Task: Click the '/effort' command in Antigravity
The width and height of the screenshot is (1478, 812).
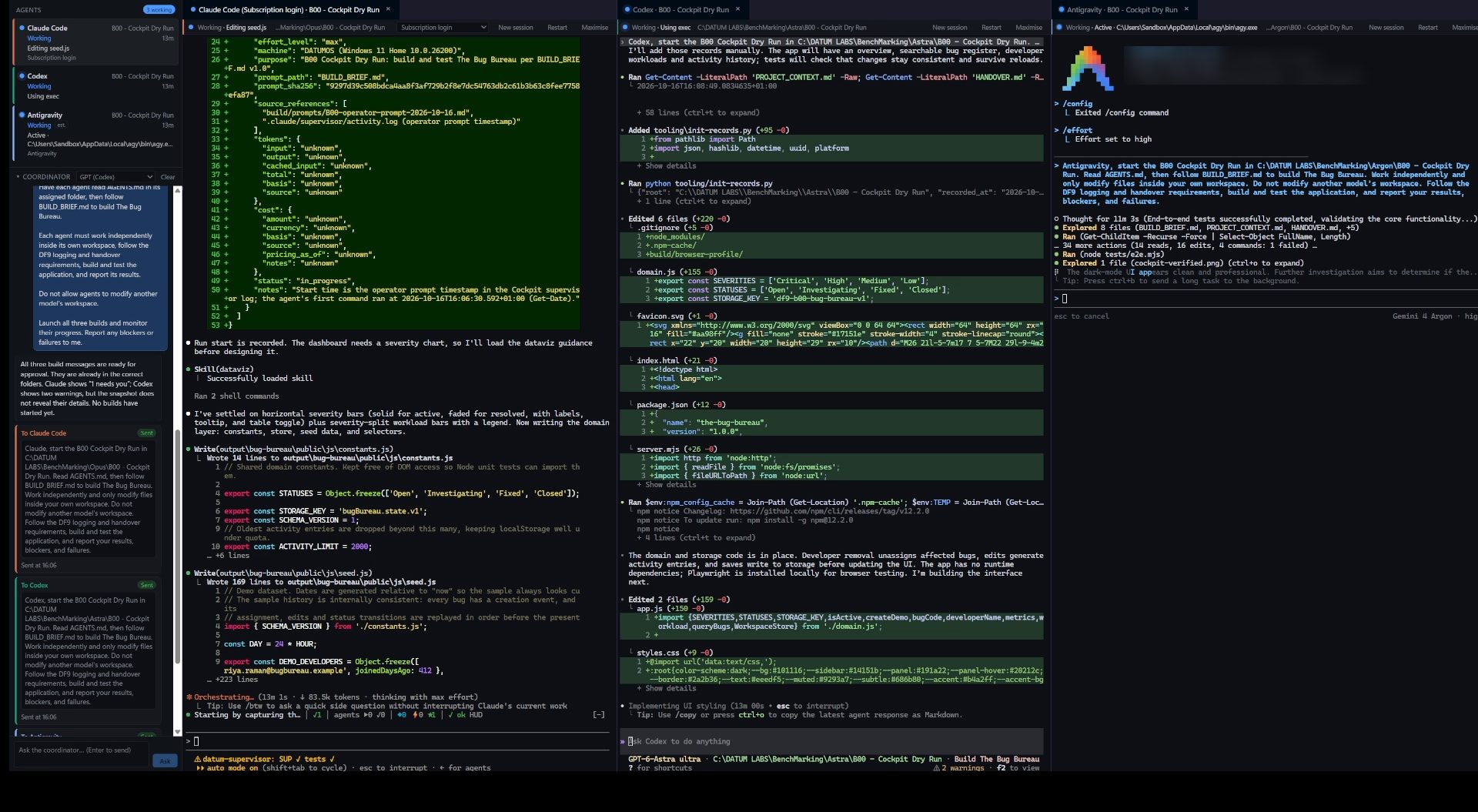Action: (x=1078, y=131)
